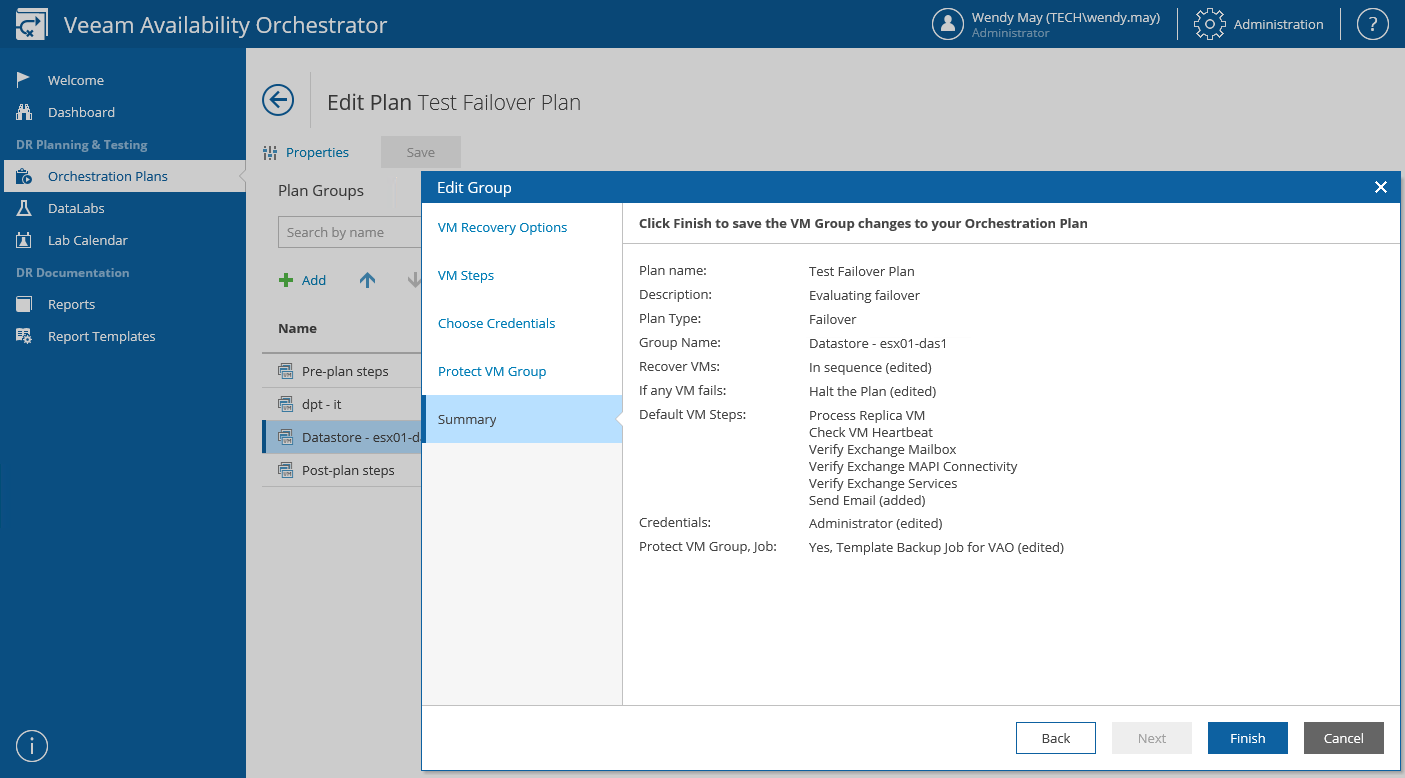Click the Administration gear icon
Viewport: 1405px width, 778px height.
tap(1210, 24)
